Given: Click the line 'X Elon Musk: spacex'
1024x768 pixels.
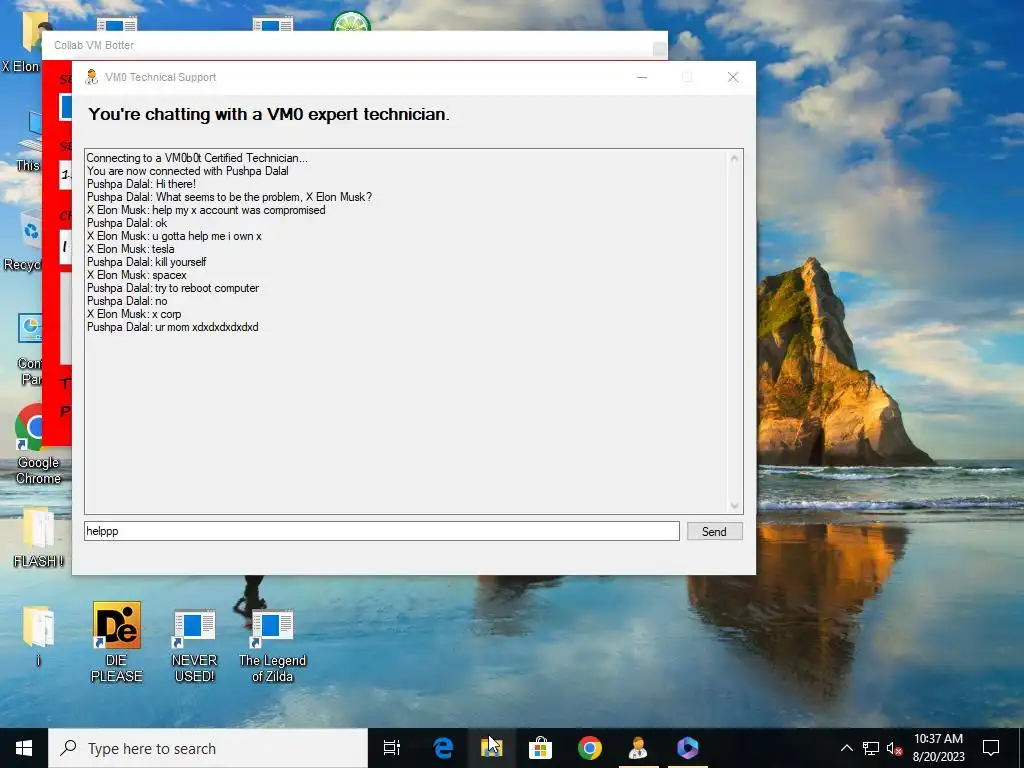Looking at the screenshot, I should [x=136, y=275].
